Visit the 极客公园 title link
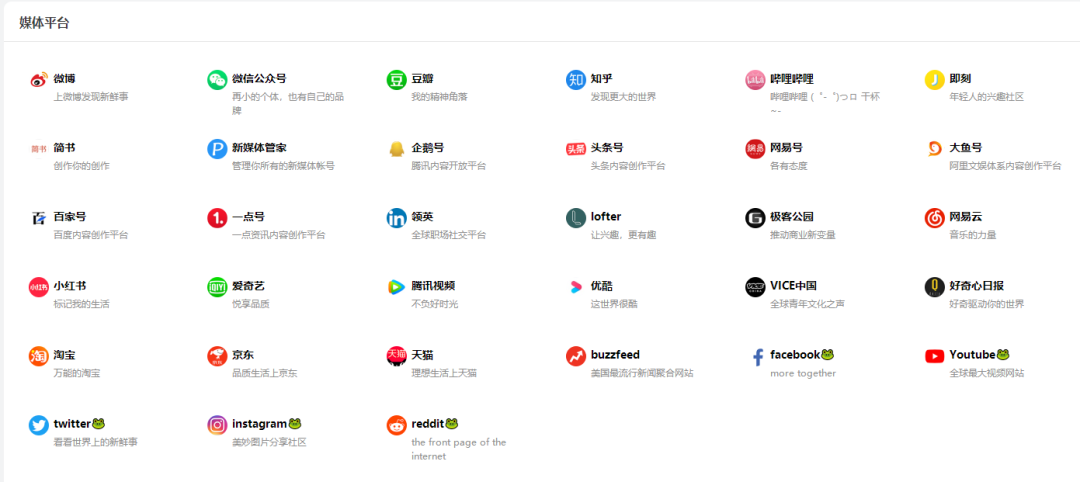The height and width of the screenshot is (482, 1080). click(791, 217)
